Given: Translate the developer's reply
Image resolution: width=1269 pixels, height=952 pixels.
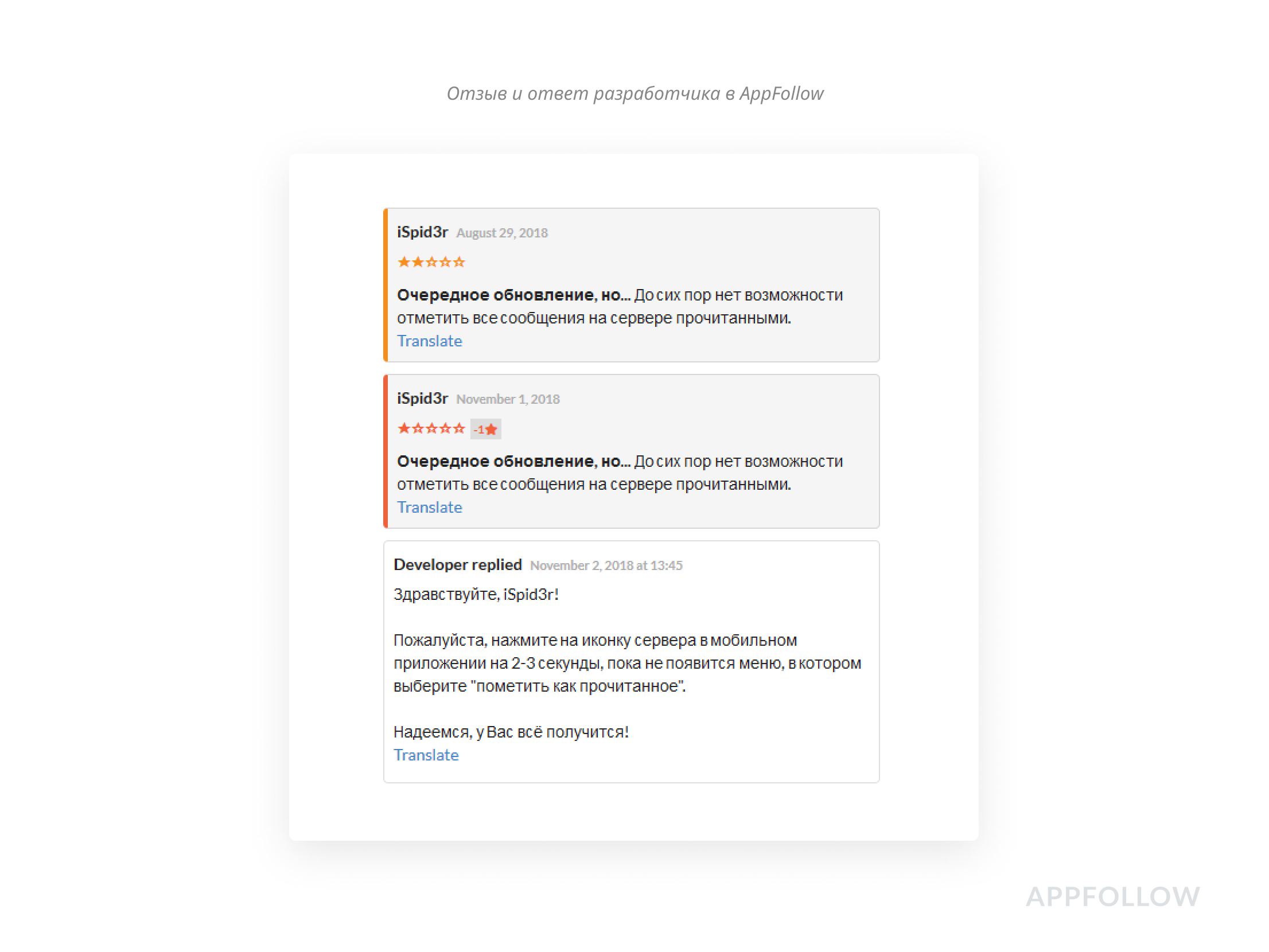Looking at the screenshot, I should (426, 755).
